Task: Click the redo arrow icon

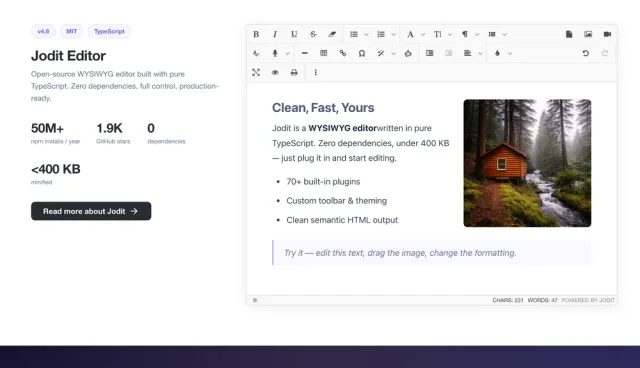Action: pyautogui.click(x=604, y=53)
